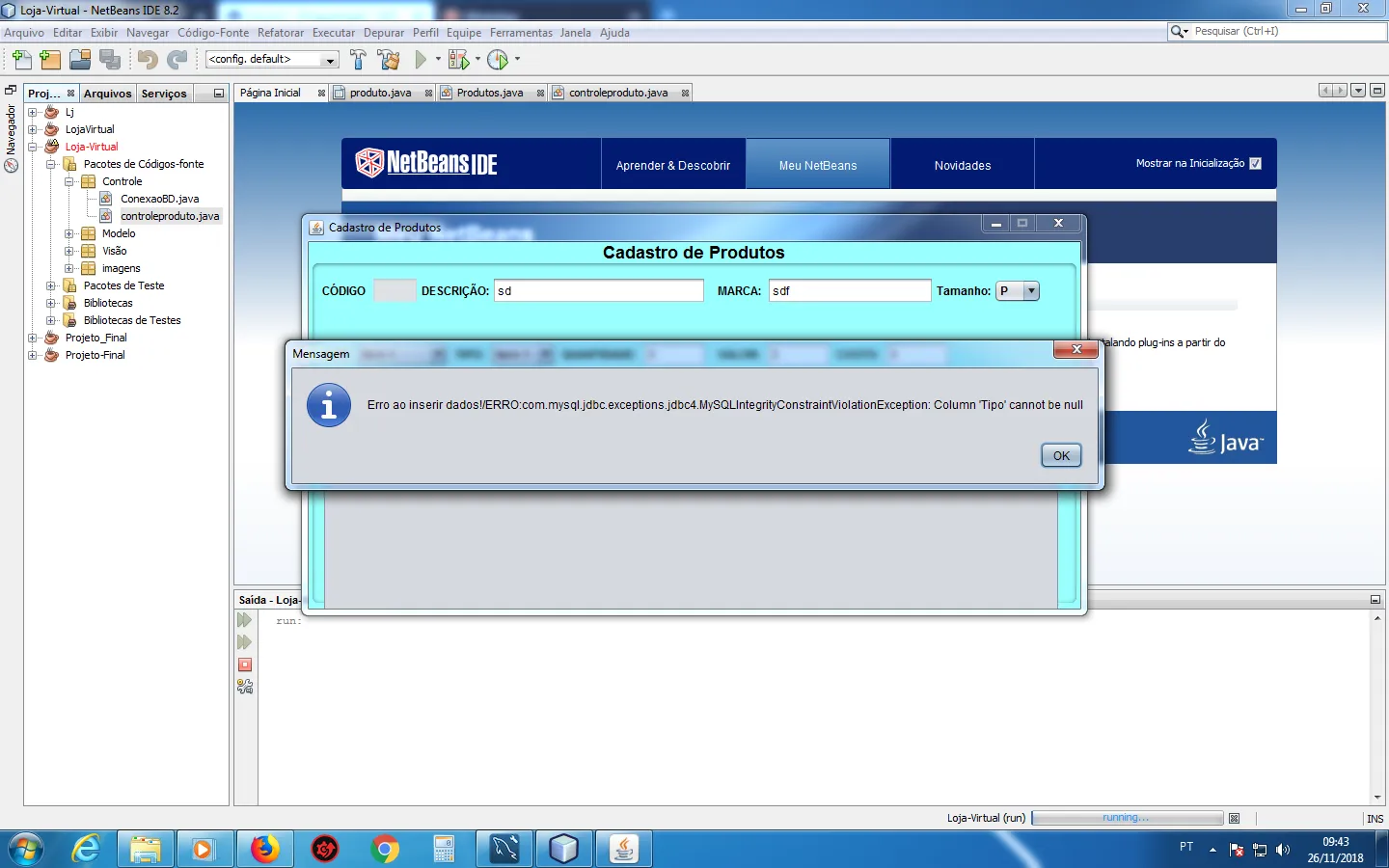Click the Redo toolbar icon
This screenshot has width=1389, height=868.
pyautogui.click(x=177, y=60)
